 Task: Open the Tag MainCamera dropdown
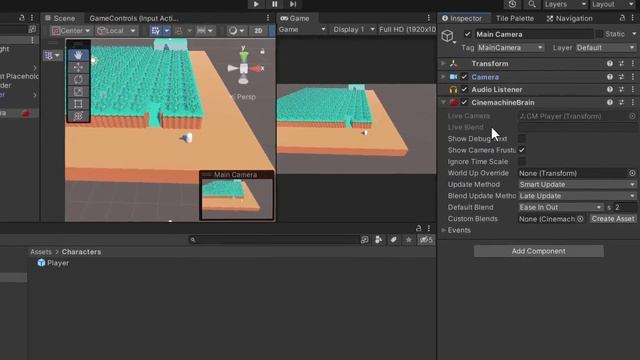pos(511,48)
